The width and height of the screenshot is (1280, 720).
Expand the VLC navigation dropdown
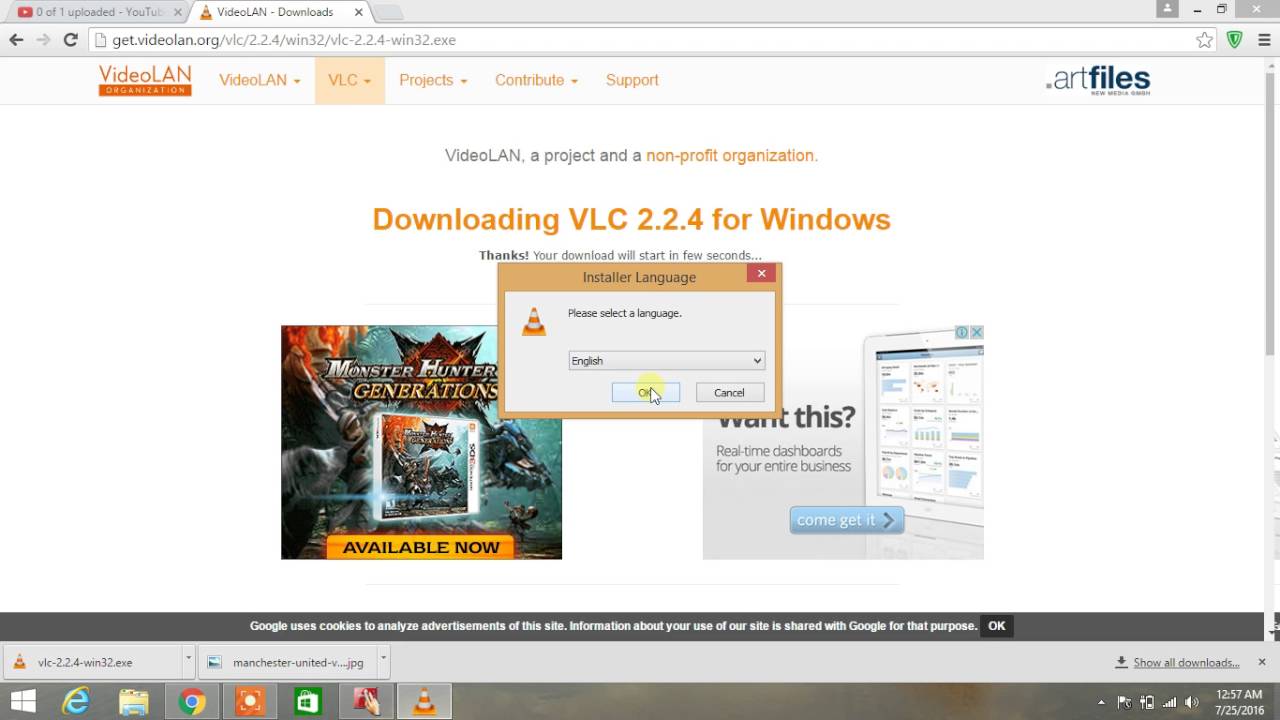click(x=349, y=80)
